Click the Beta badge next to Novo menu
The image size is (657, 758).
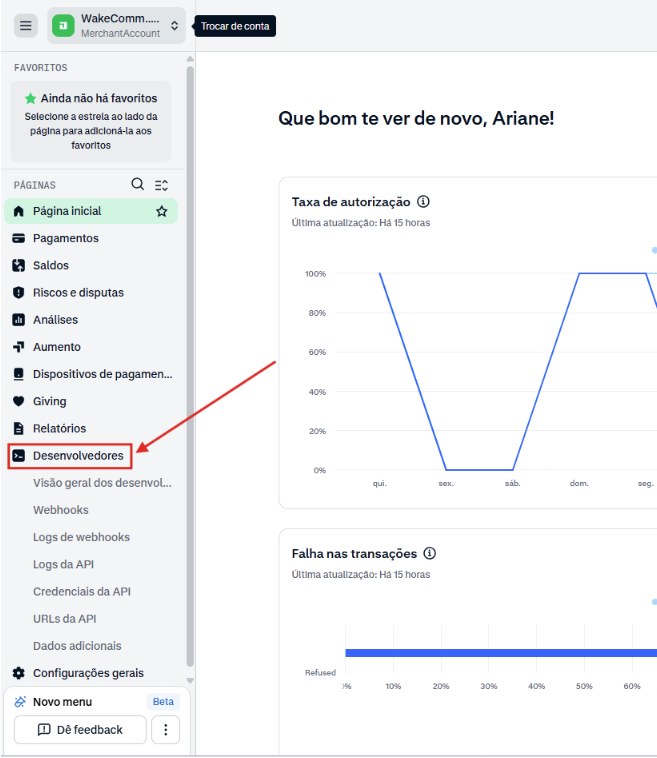coord(163,701)
